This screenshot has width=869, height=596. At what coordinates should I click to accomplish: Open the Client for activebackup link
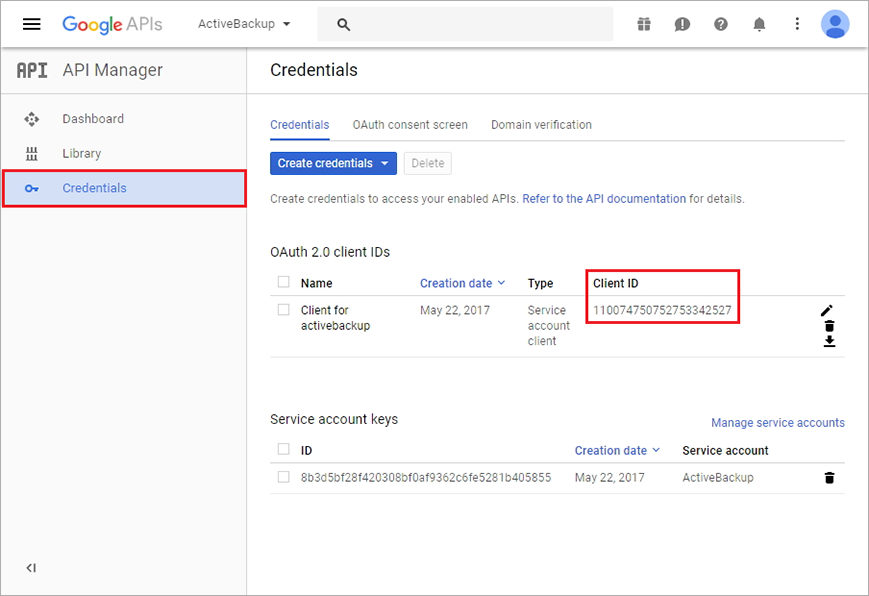[335, 318]
